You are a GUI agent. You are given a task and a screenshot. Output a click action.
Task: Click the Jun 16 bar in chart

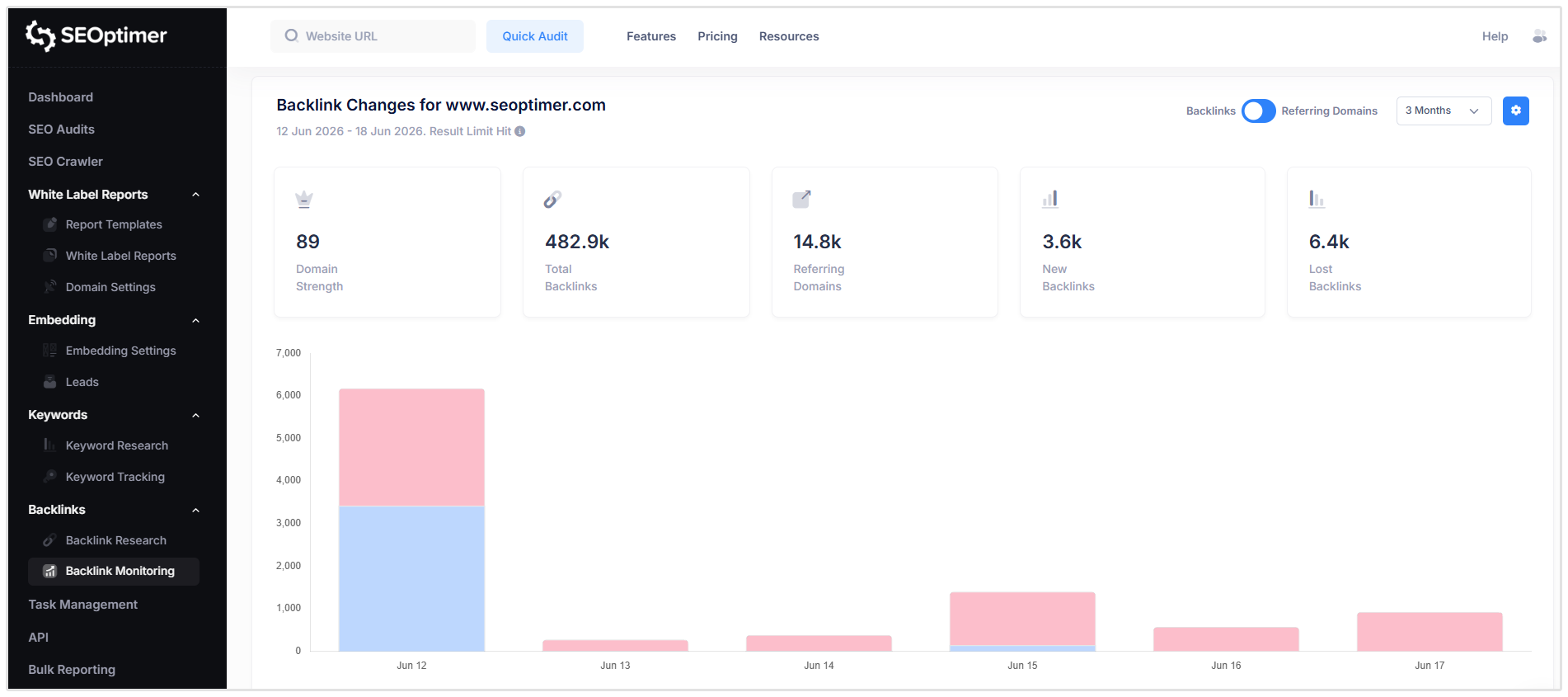click(x=1226, y=639)
